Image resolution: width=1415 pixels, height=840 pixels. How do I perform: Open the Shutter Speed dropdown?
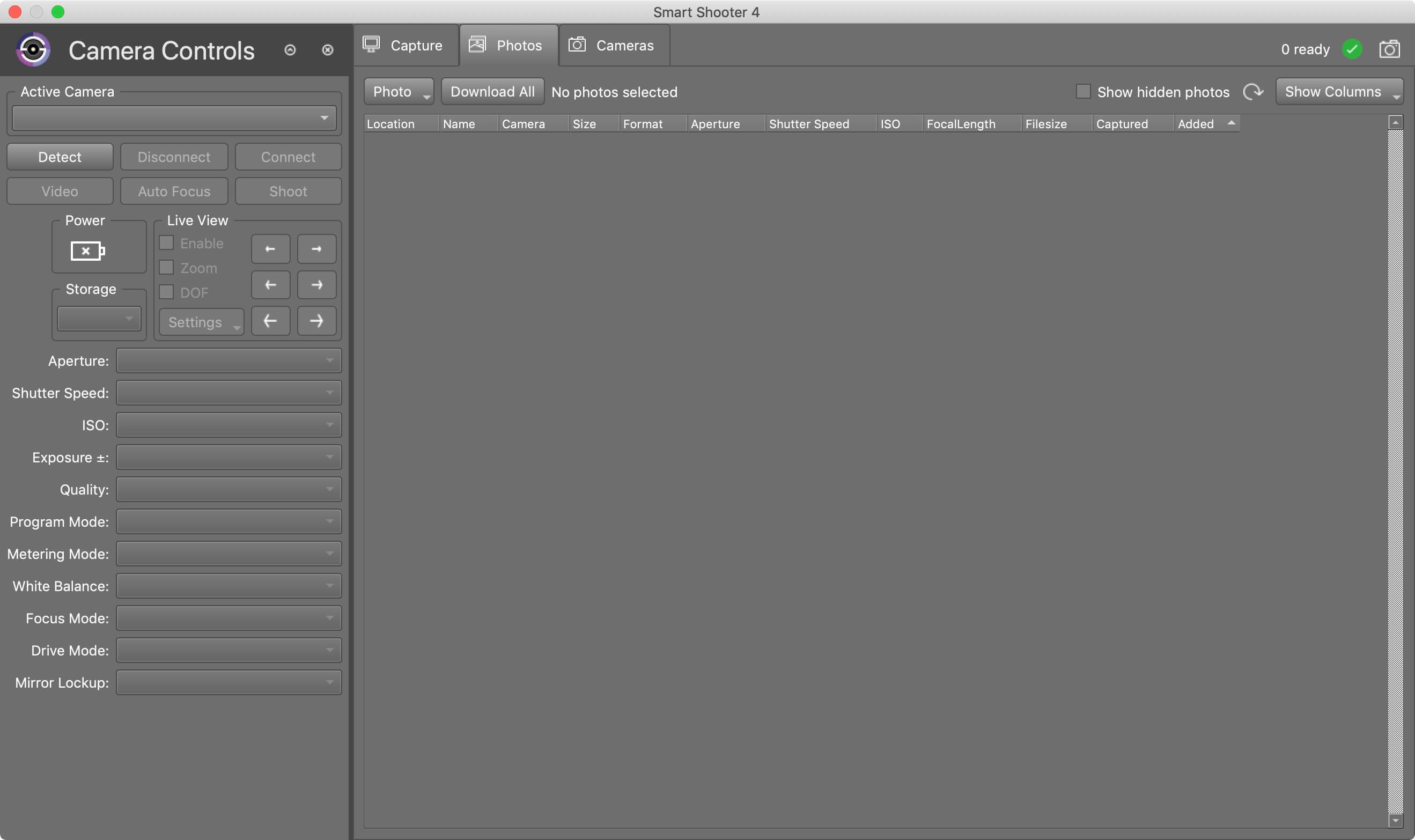point(229,393)
